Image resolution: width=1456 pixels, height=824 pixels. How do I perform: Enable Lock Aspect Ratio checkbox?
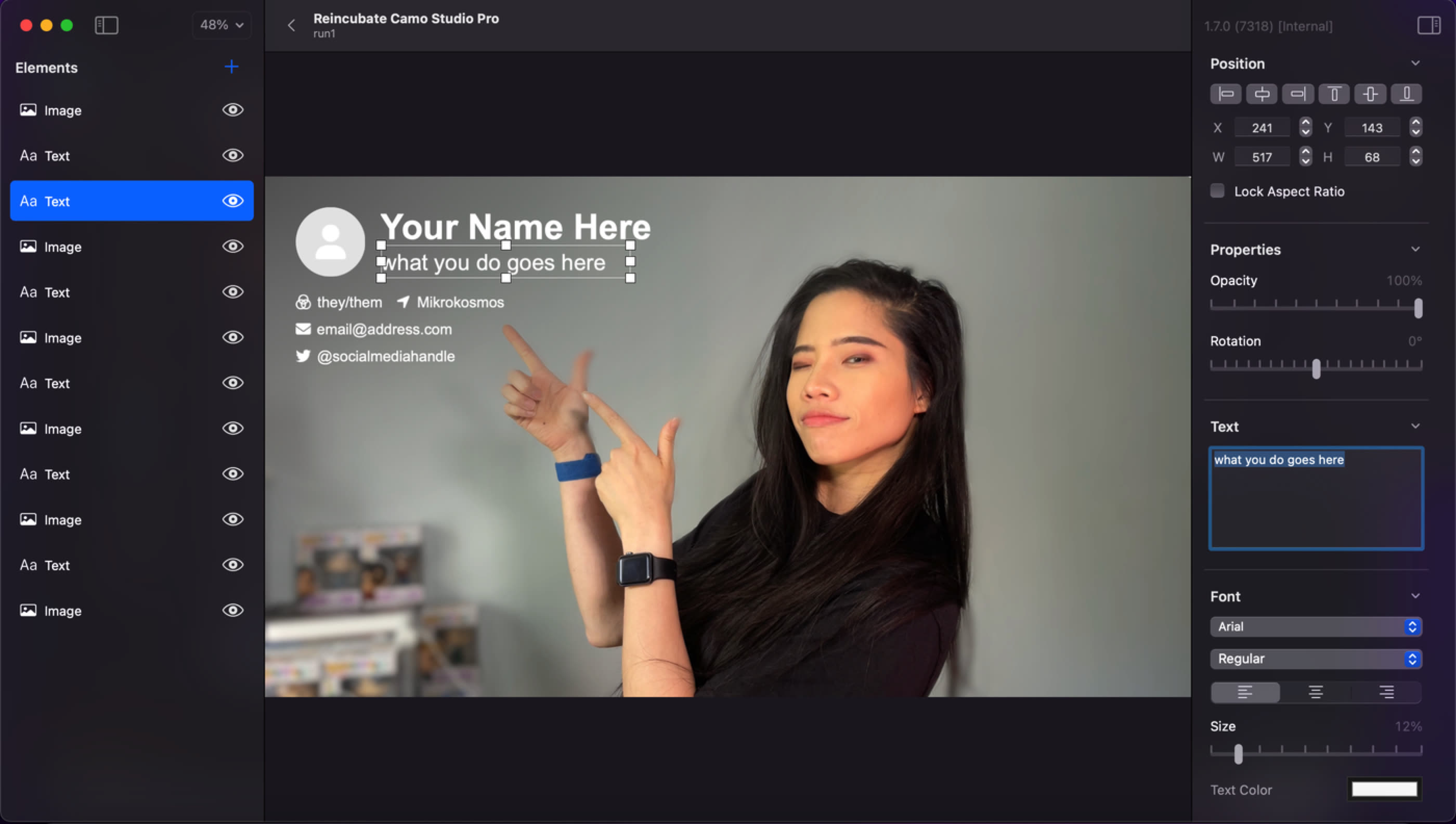[x=1218, y=191]
